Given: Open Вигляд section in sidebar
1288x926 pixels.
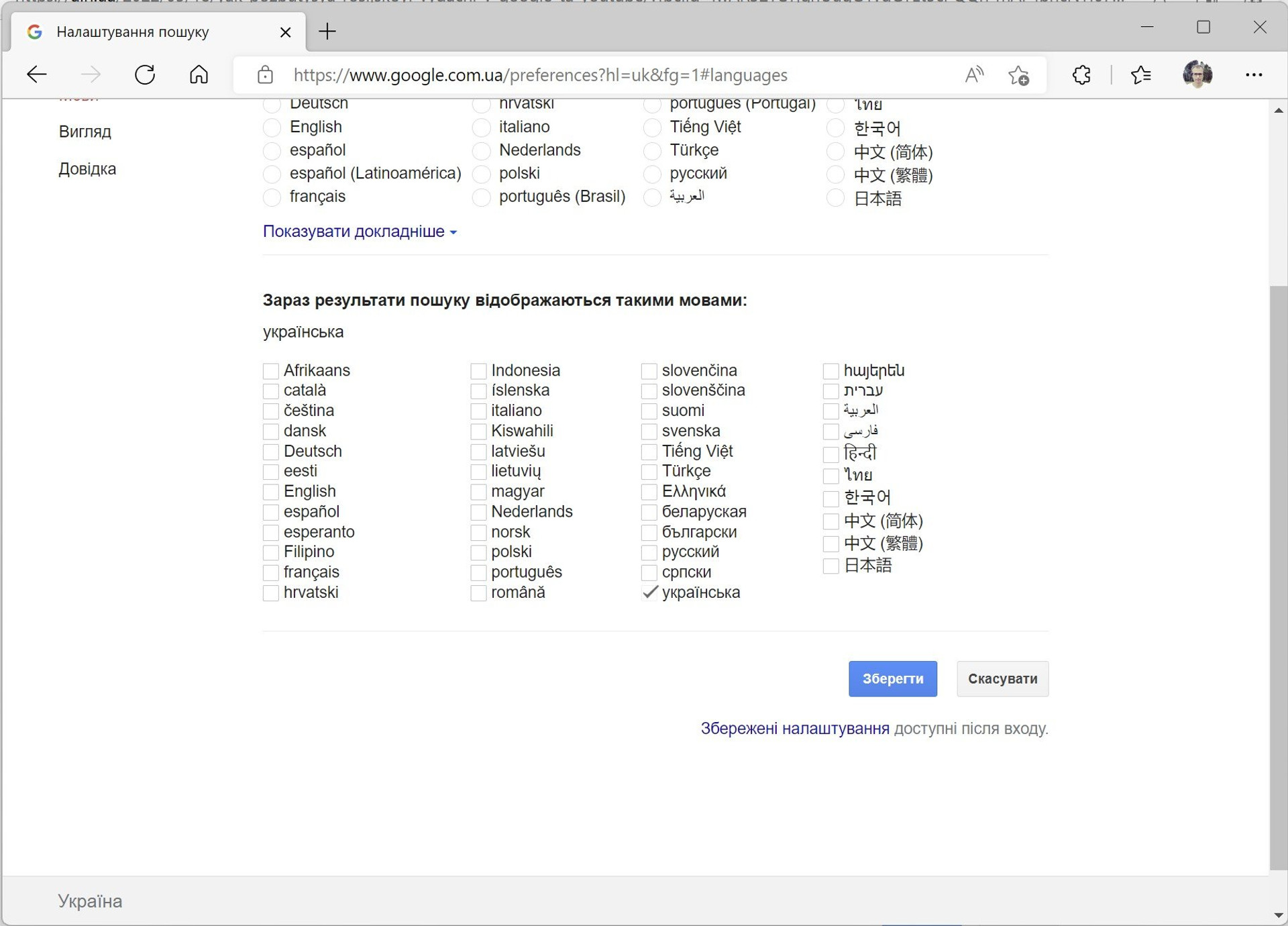Looking at the screenshot, I should 85,132.
